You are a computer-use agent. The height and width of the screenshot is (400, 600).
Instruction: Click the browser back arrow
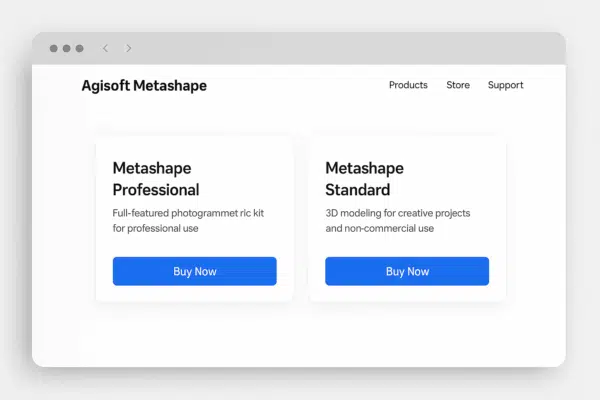105,48
